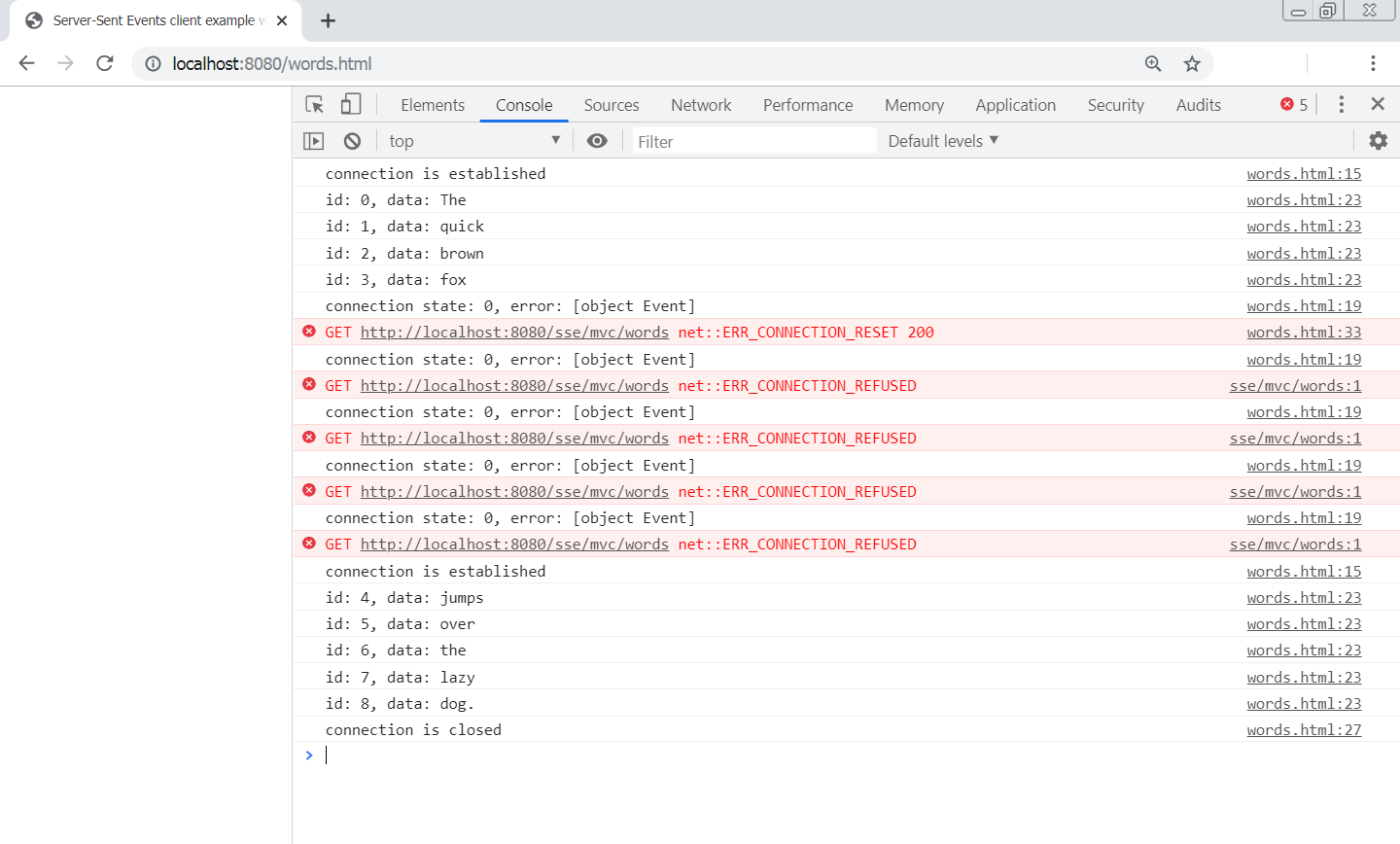Click the 'id: 3, data: fox' message

coord(396,279)
